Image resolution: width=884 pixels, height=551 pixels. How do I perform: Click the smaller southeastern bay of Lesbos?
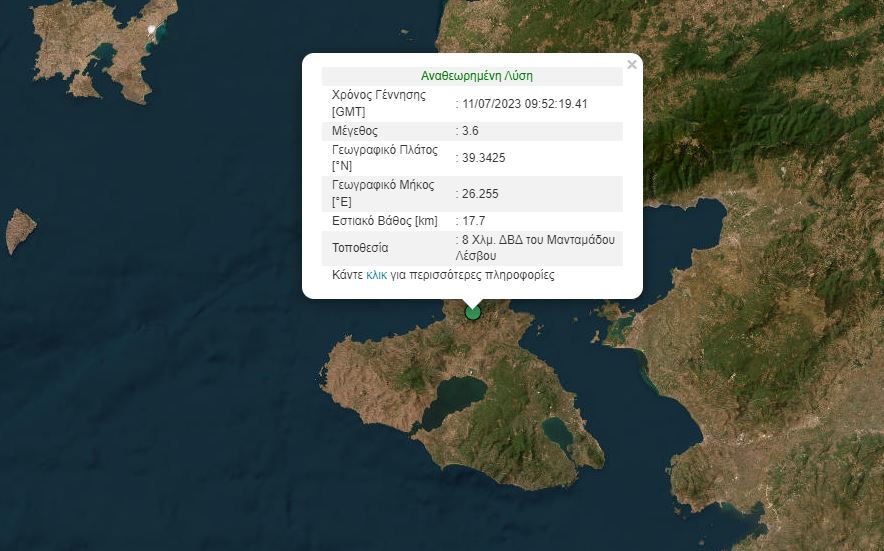tap(557, 432)
